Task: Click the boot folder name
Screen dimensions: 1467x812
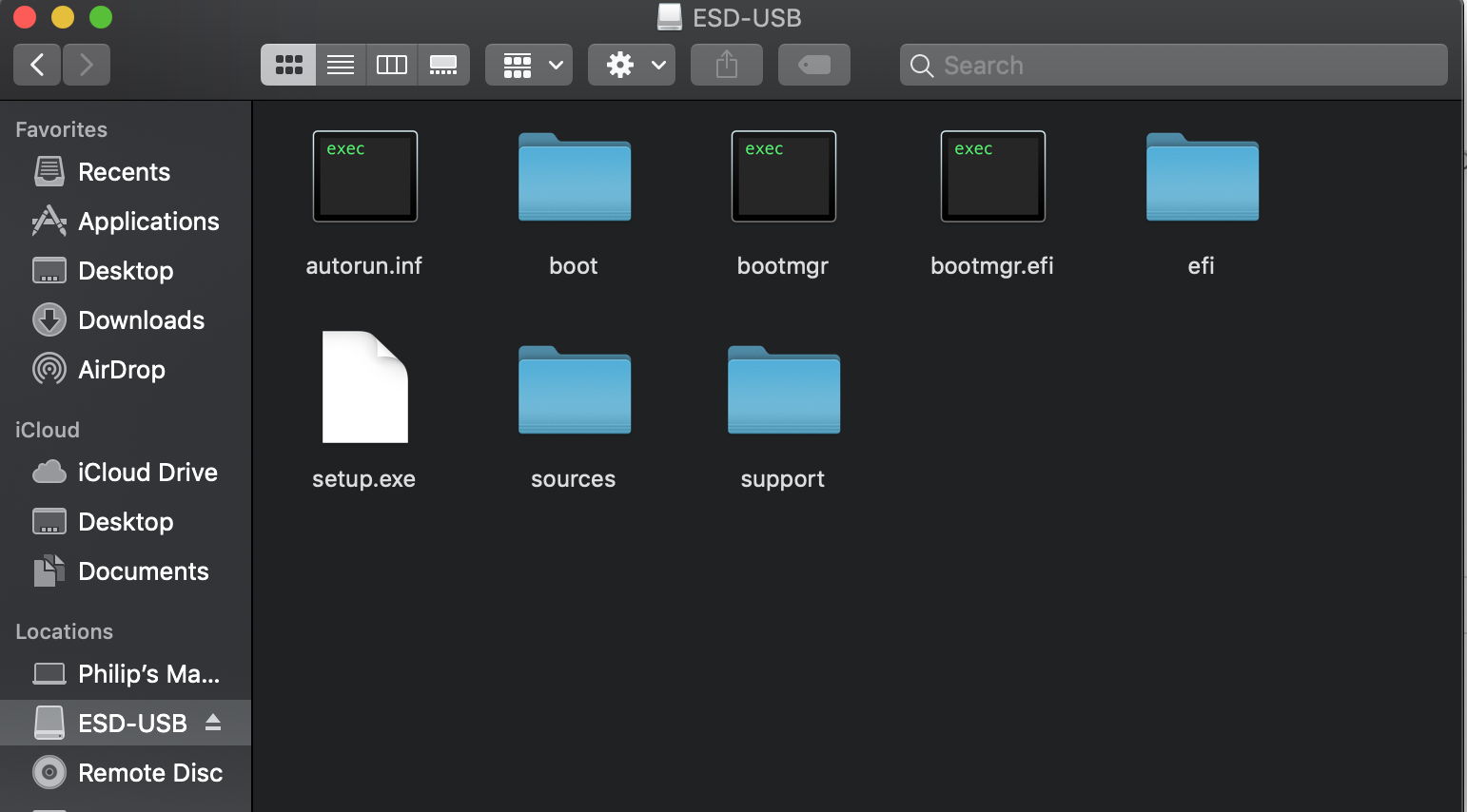Action: (574, 266)
